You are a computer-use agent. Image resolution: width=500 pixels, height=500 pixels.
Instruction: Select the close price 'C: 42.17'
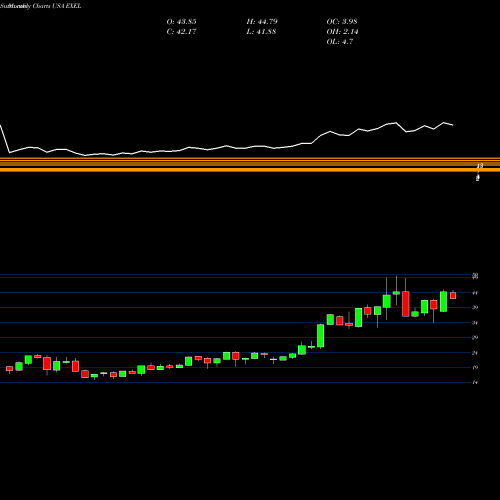pyautogui.click(x=181, y=32)
